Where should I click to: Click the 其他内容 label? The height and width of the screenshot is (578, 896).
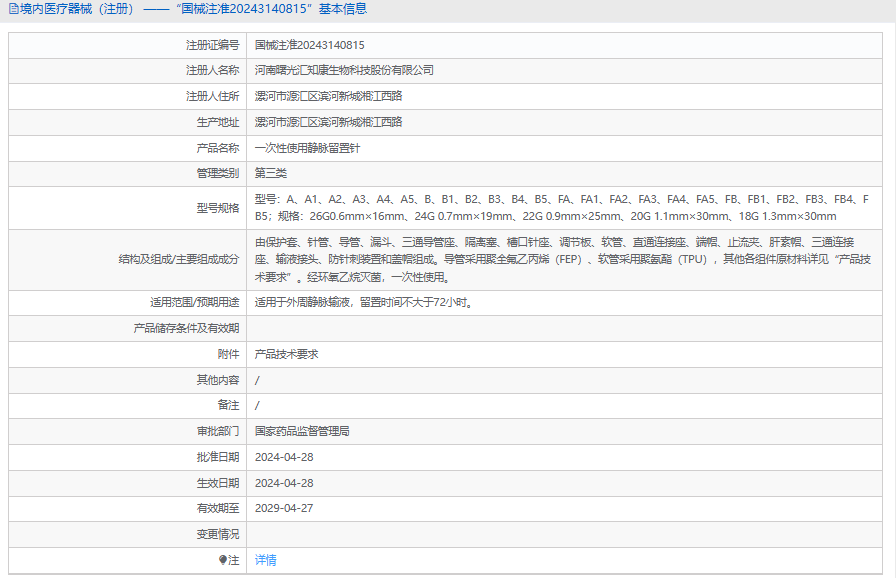[x=218, y=380]
